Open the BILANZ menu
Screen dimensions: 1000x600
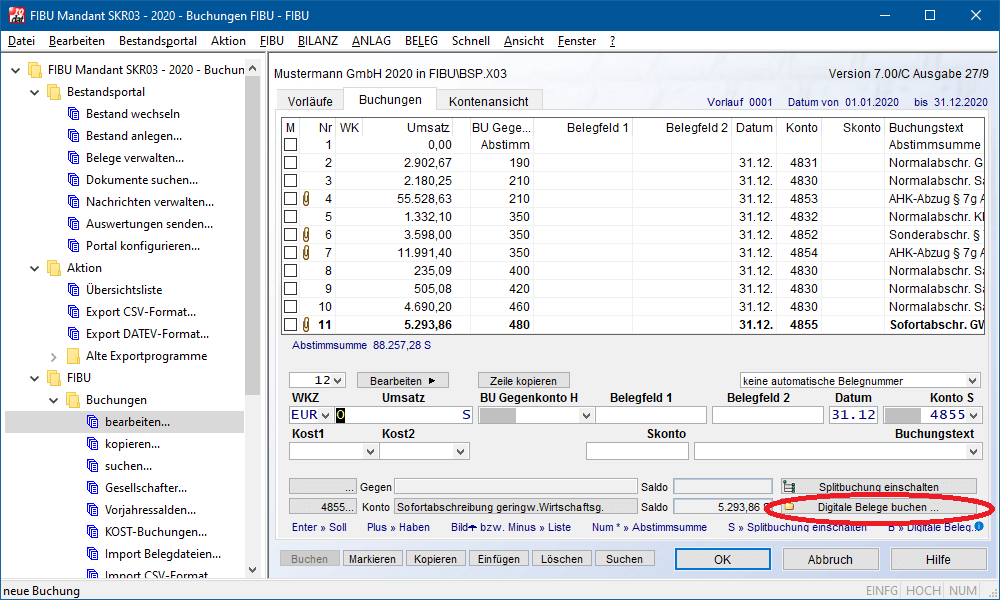[317, 41]
